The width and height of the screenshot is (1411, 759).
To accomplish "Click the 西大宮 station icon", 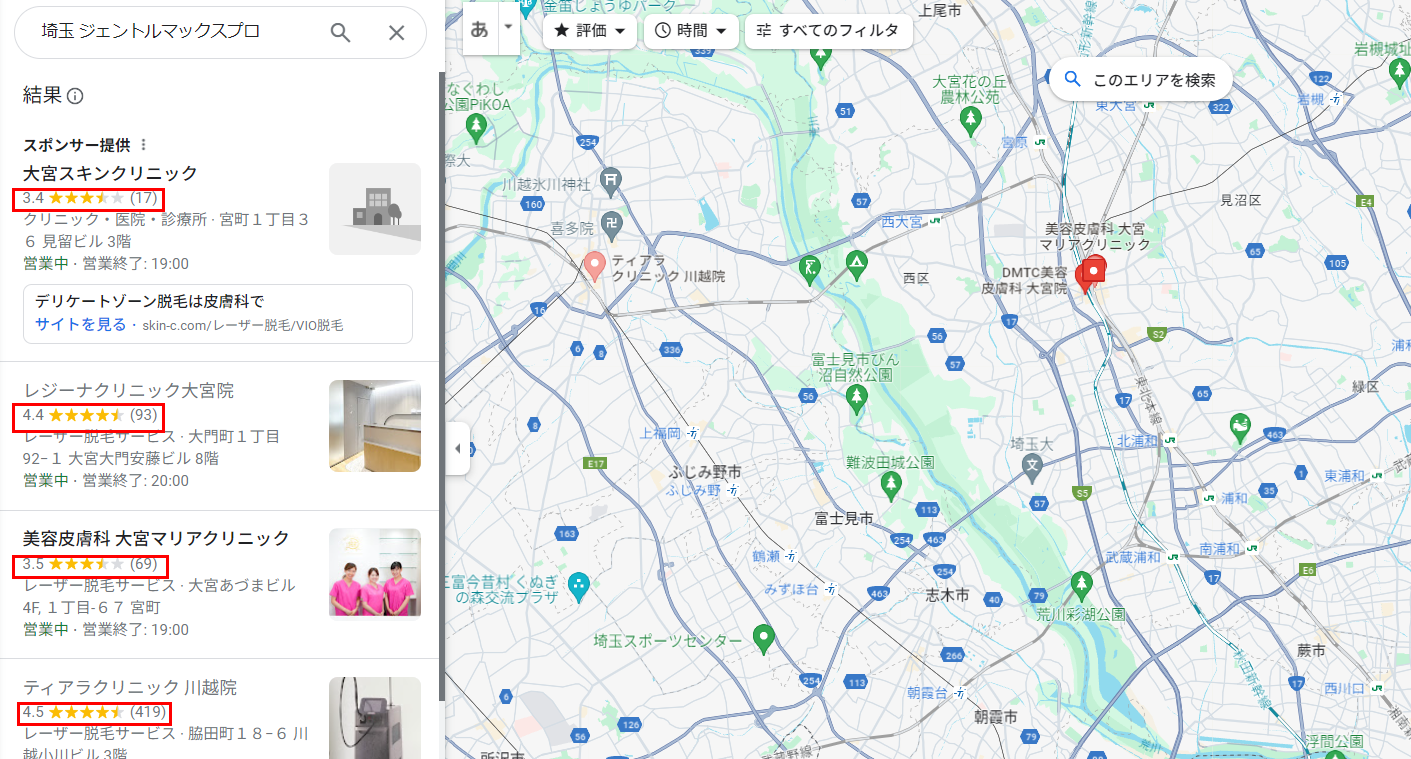I will point(934,221).
